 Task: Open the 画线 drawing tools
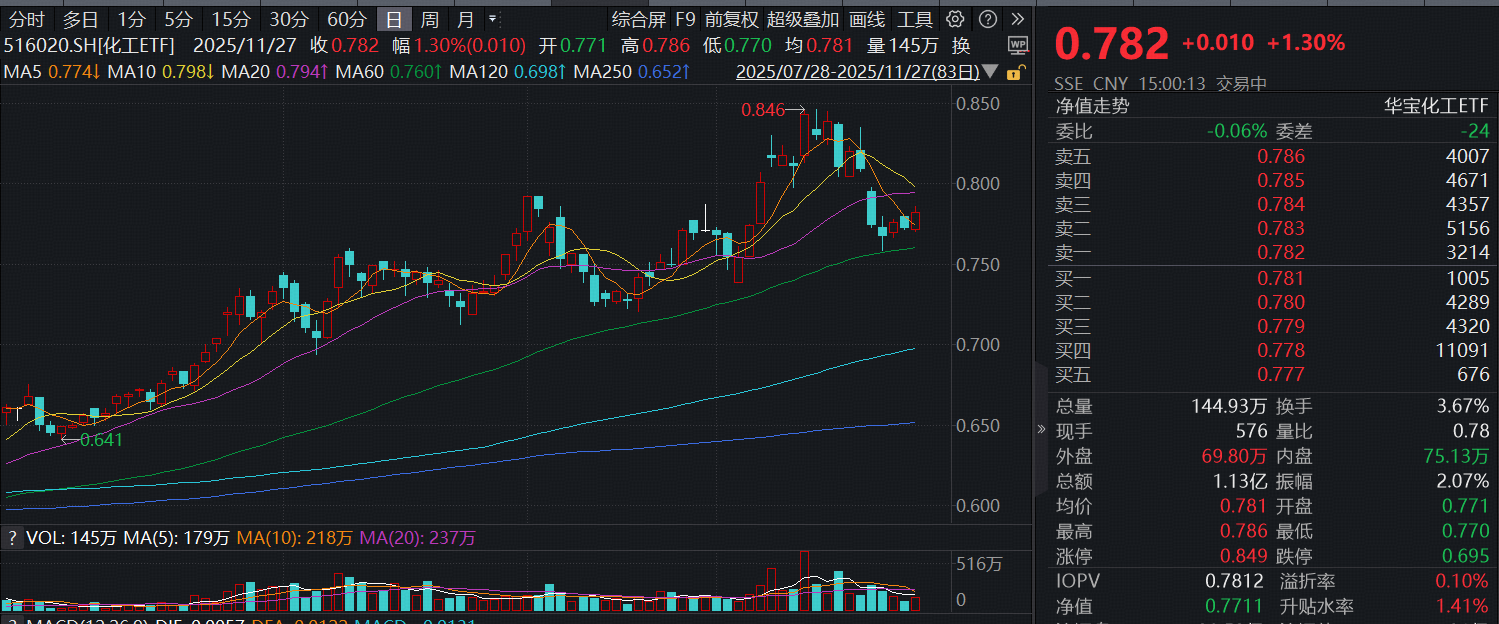tap(867, 19)
